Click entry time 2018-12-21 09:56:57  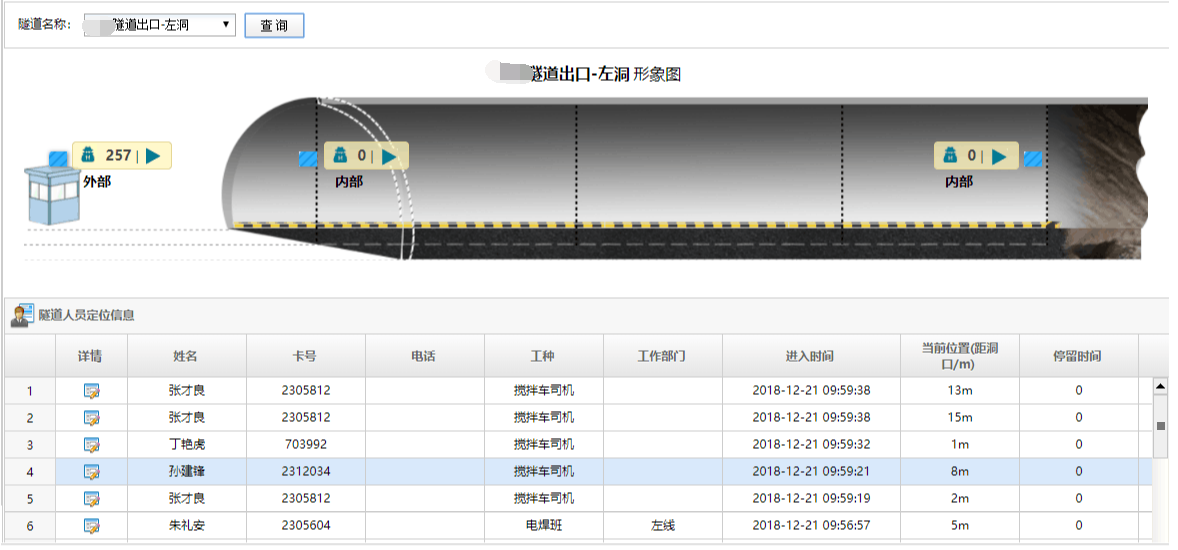pos(811,526)
